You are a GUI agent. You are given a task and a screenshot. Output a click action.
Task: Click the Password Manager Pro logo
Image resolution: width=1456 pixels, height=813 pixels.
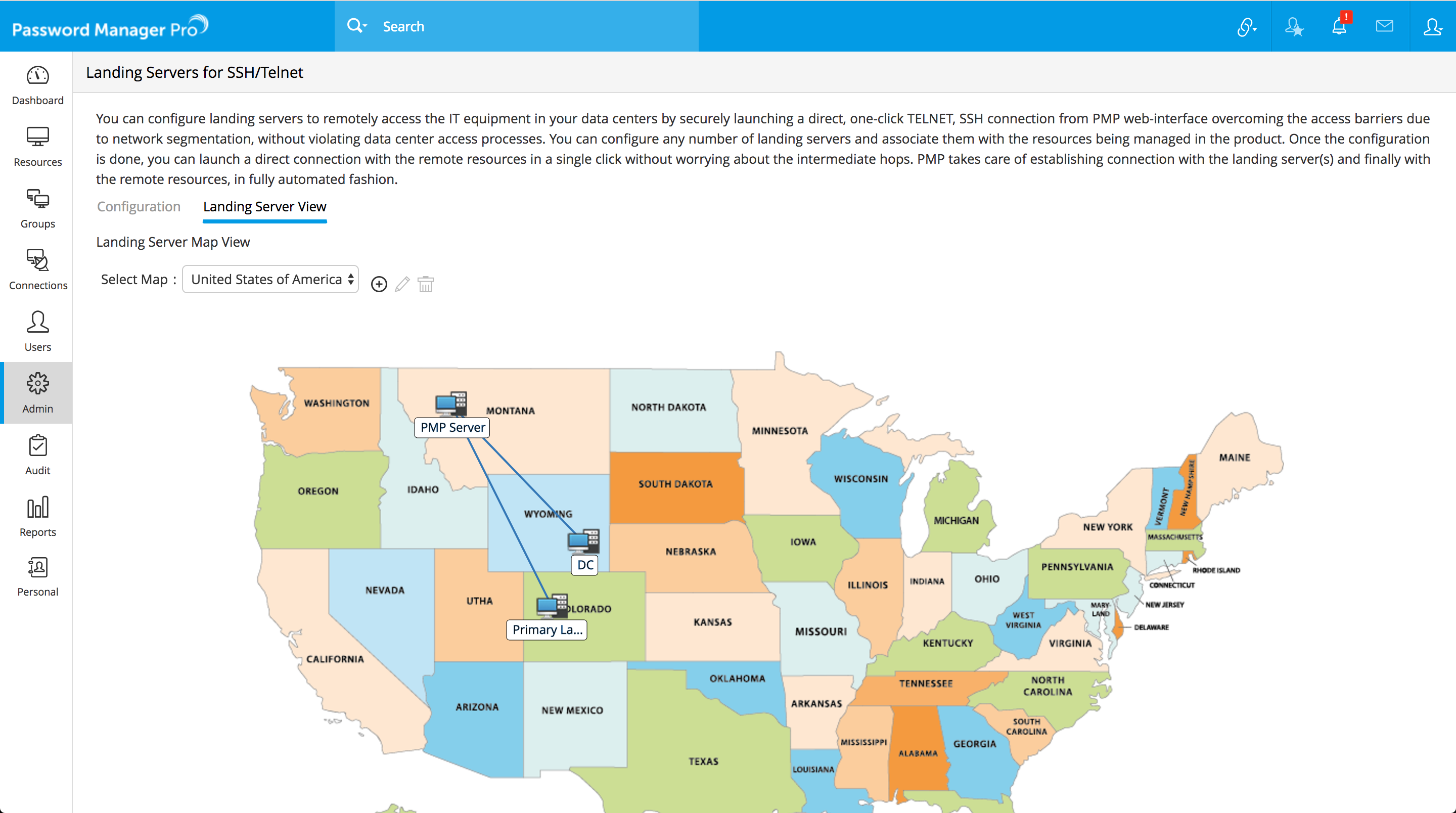pos(110,27)
